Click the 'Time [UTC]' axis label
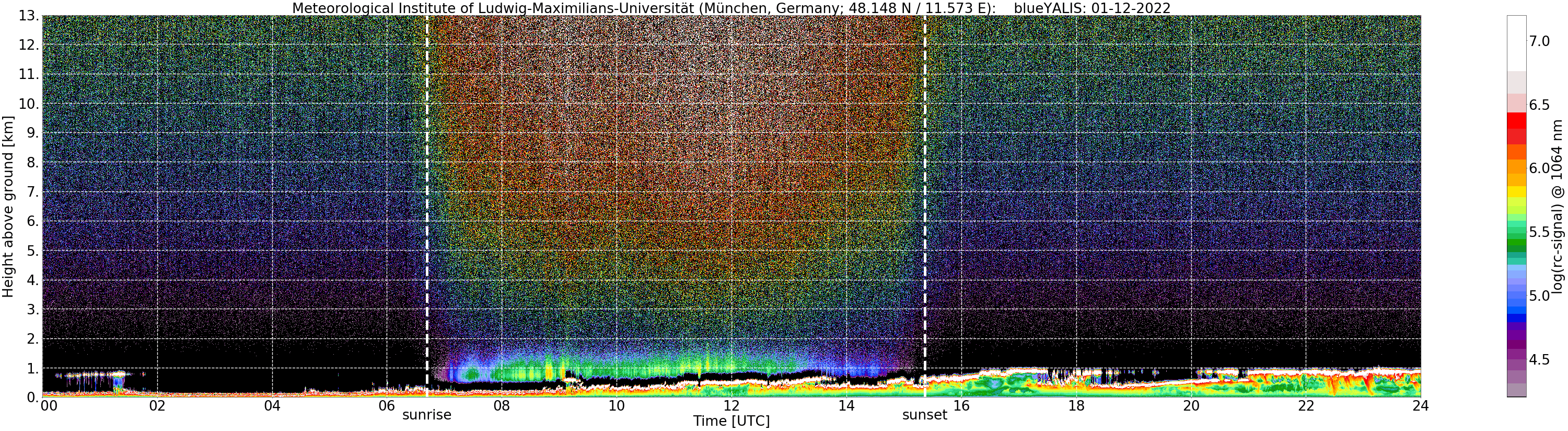Screen dimensions: 1568x431 [731, 421]
